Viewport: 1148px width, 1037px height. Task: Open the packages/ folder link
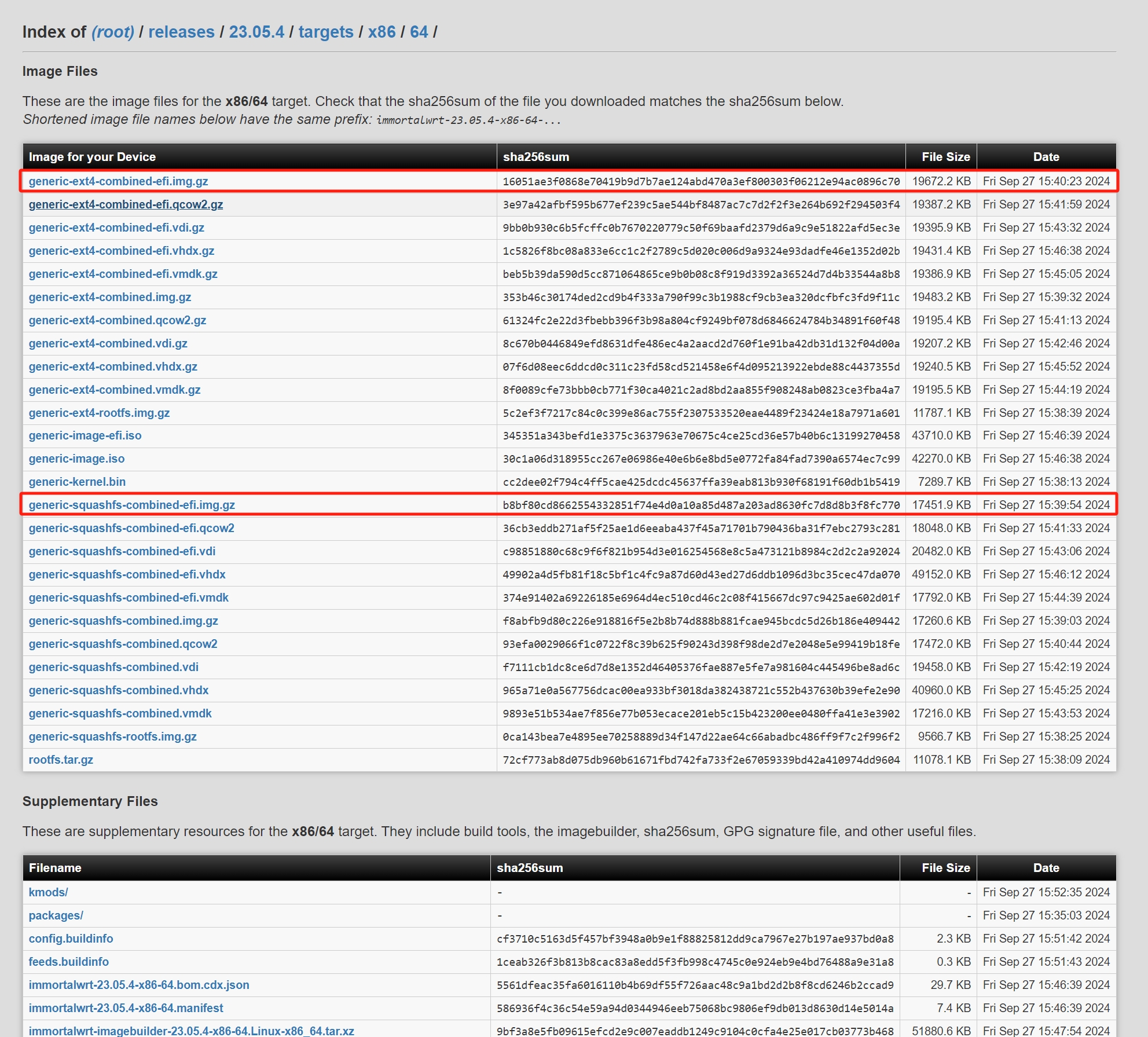tap(56, 915)
